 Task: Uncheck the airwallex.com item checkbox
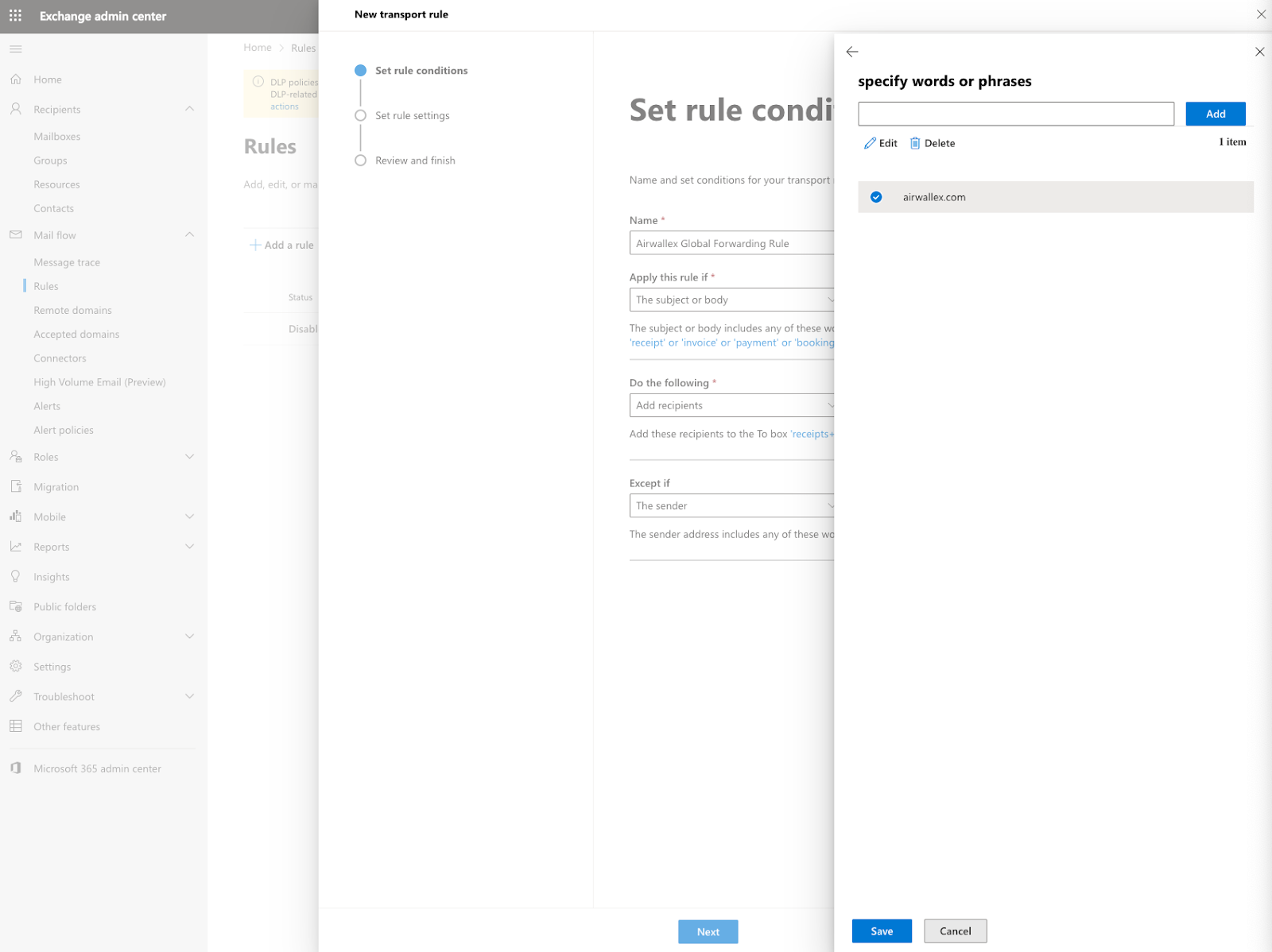point(876,197)
